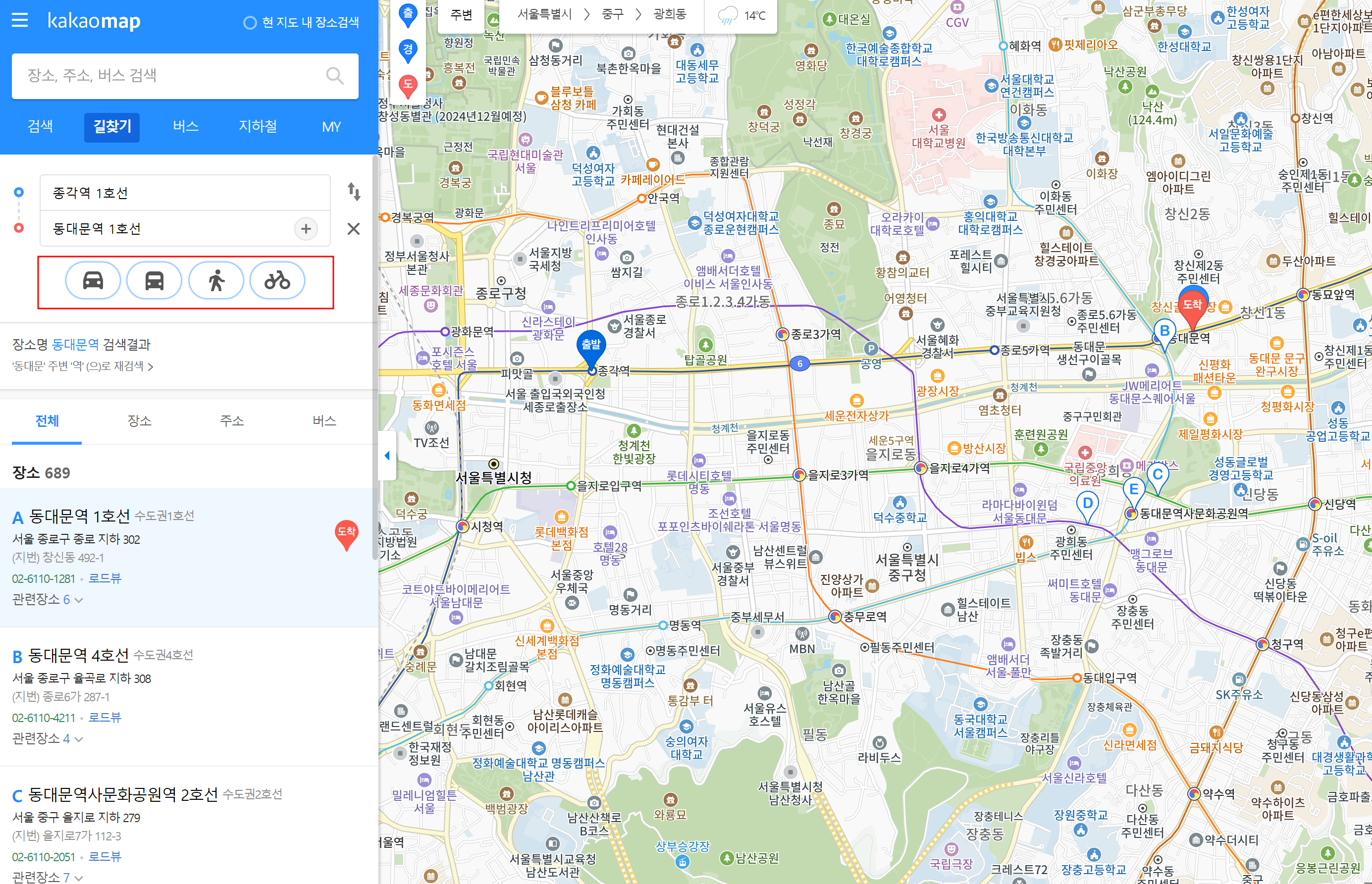1372x884 pixels.
Task: Click '역'(으)로 재검색 link
Action: [x=83, y=366]
